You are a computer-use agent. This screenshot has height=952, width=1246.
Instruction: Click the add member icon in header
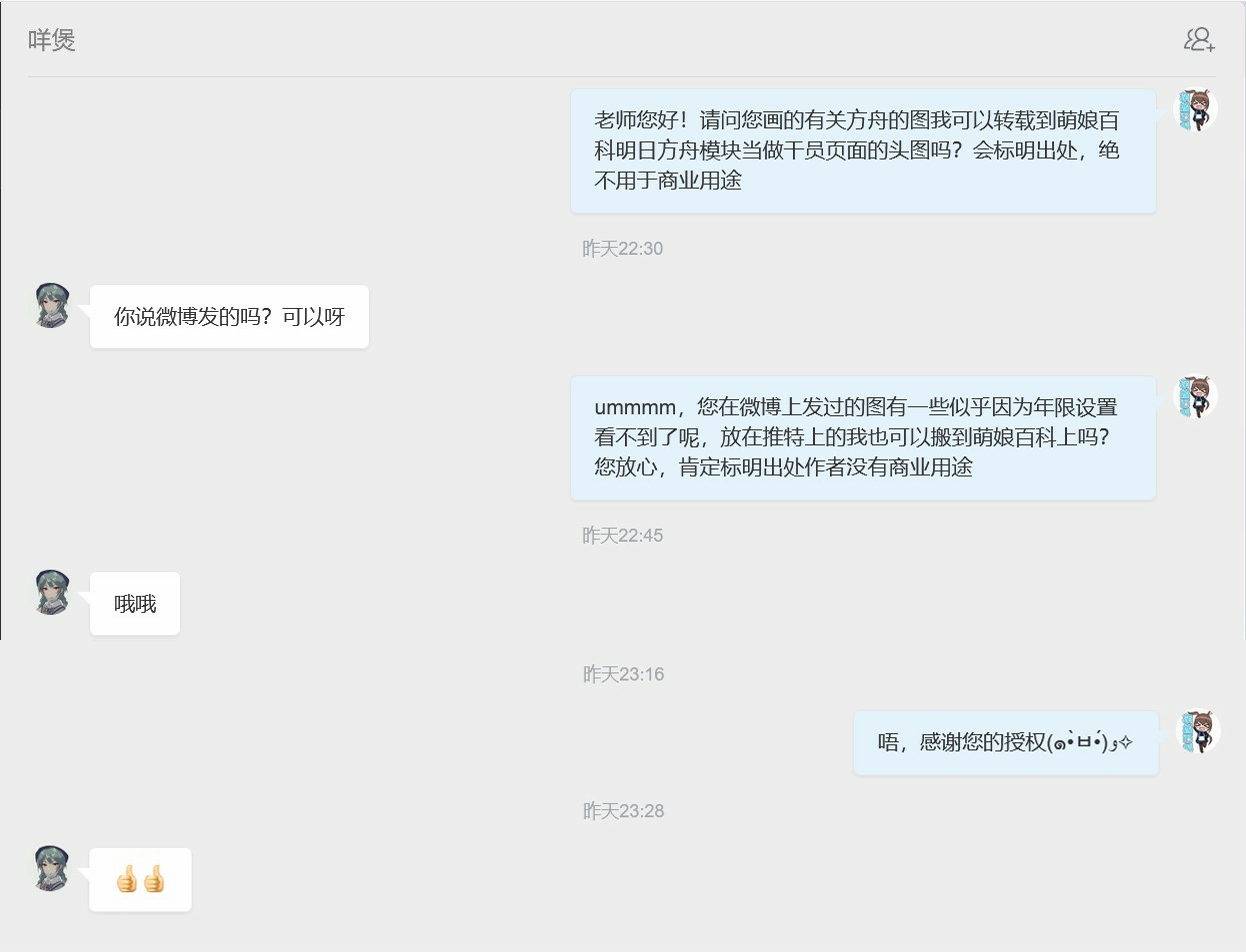1199,40
